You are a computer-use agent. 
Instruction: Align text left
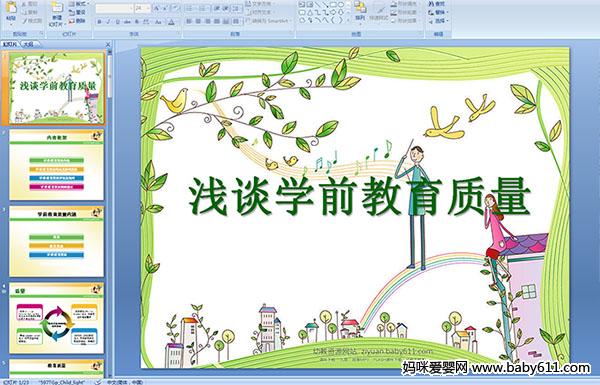pos(189,21)
